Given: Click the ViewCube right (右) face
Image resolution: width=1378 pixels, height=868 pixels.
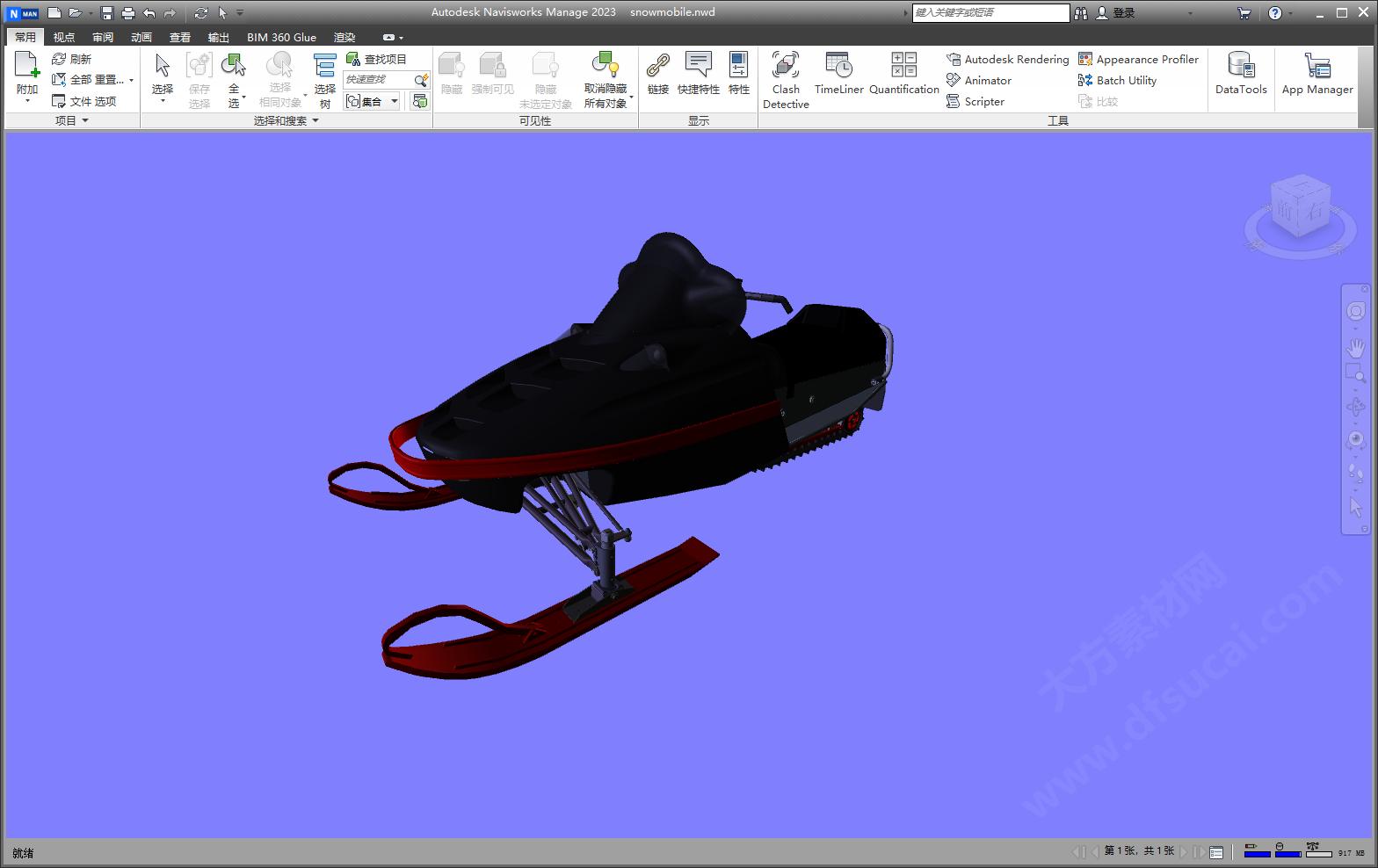Looking at the screenshot, I should pos(1314,212).
